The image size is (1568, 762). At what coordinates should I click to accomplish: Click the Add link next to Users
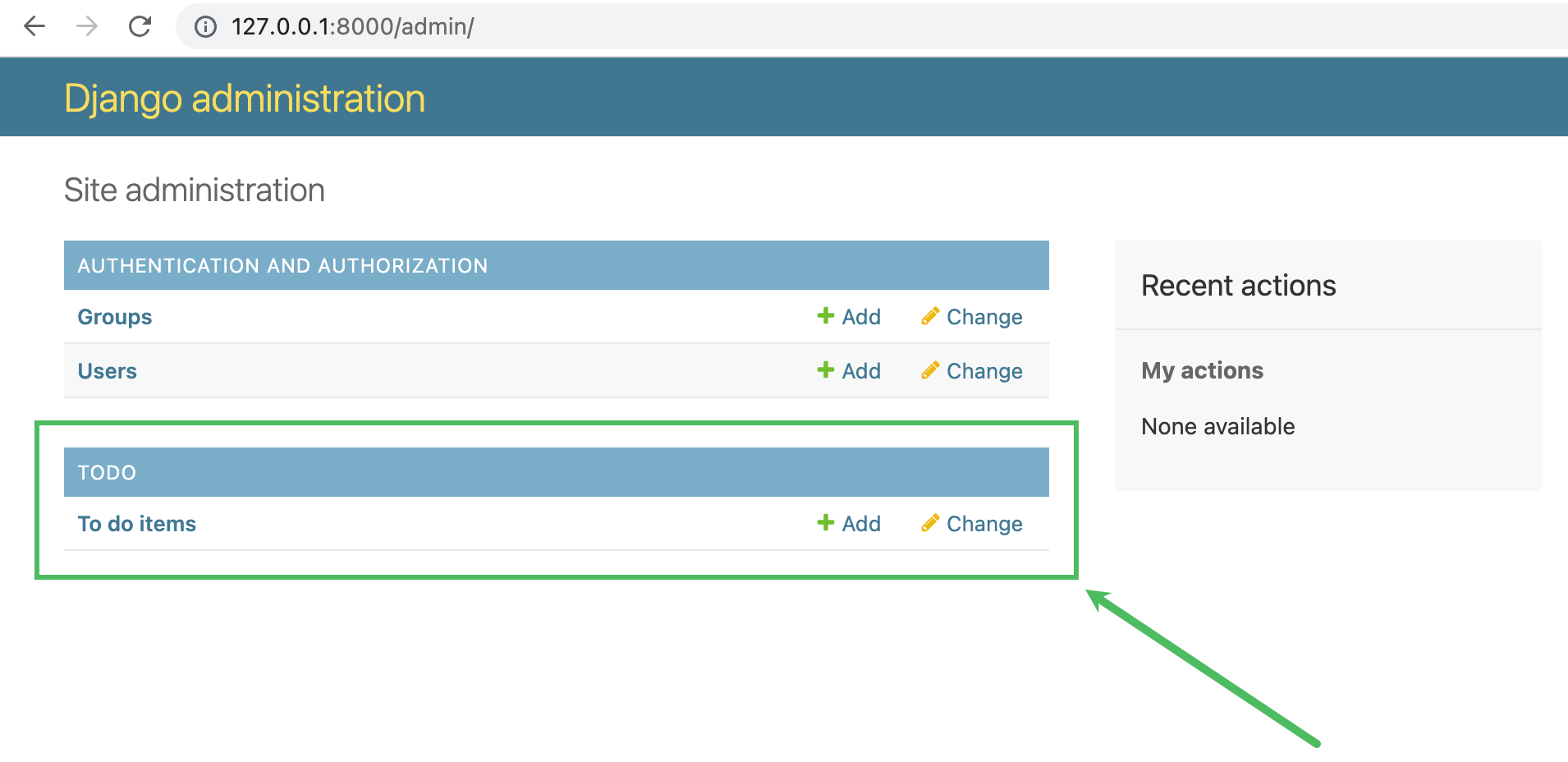(860, 370)
